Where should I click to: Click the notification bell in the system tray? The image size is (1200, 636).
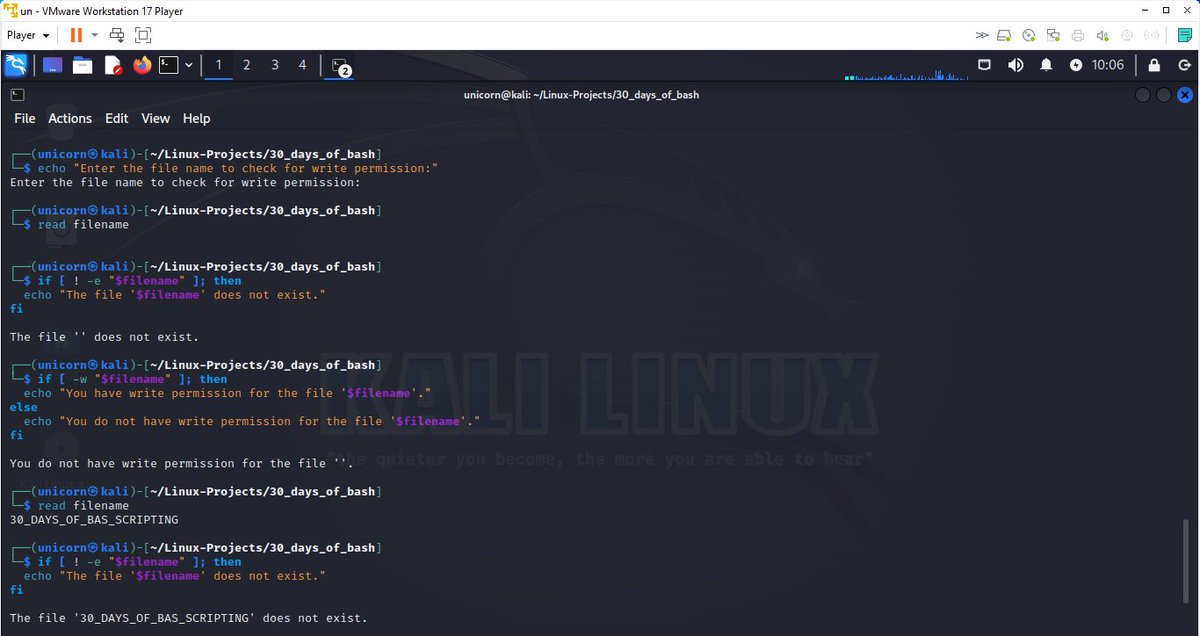pyautogui.click(x=1046, y=64)
